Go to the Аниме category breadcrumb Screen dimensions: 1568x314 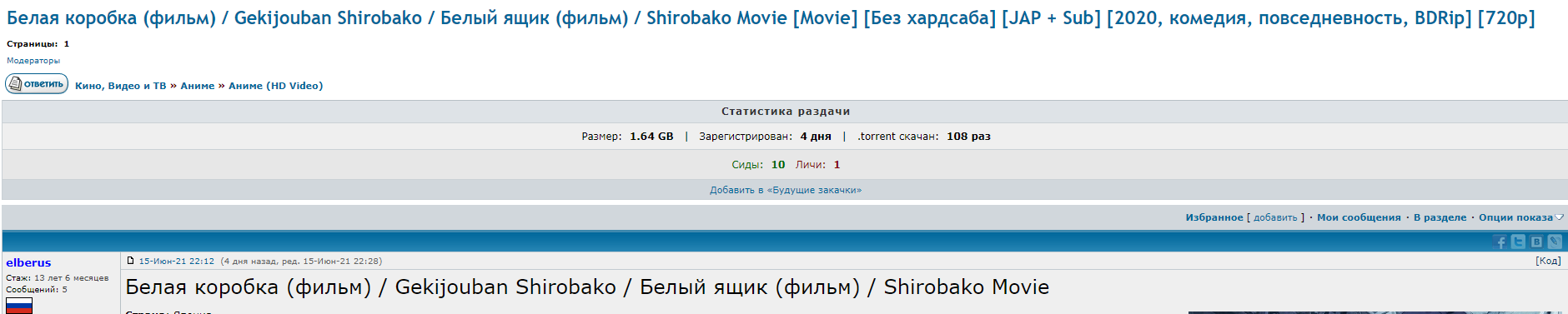(198, 86)
